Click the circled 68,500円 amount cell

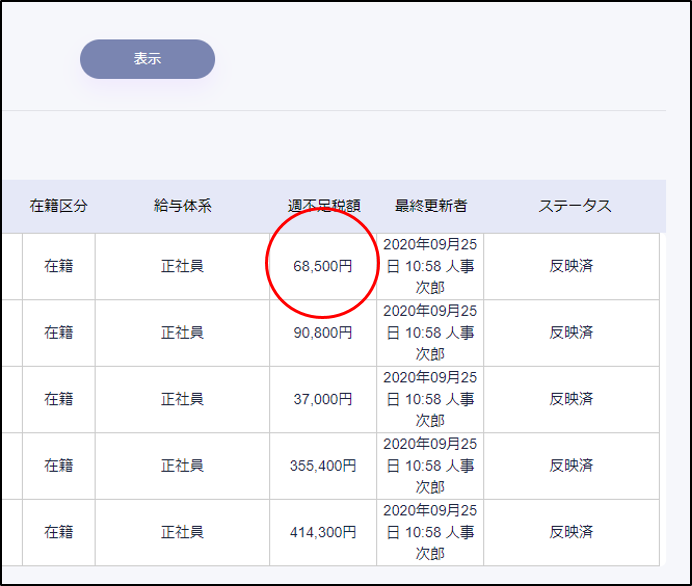(322, 267)
